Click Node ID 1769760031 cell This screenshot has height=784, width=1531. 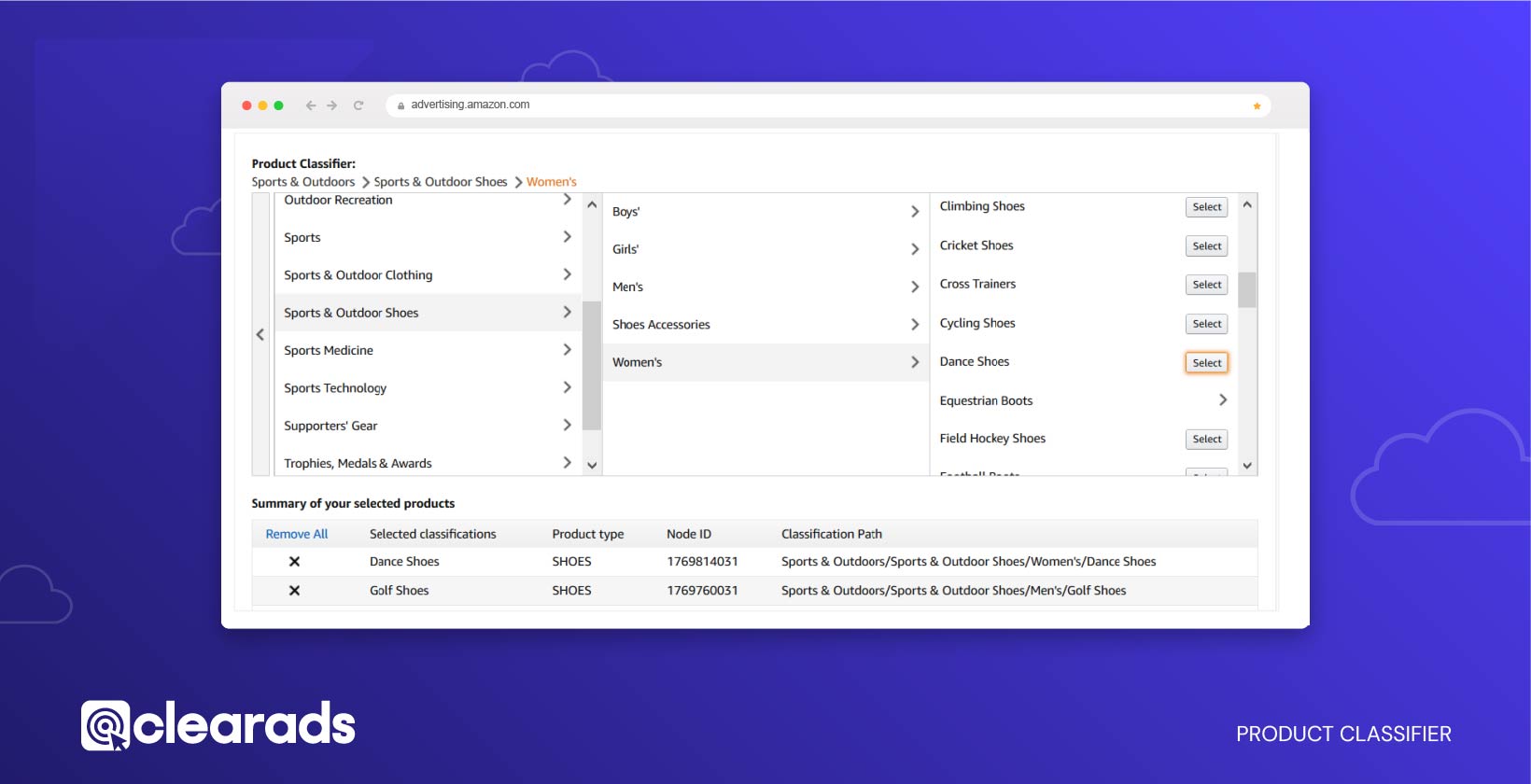(702, 590)
